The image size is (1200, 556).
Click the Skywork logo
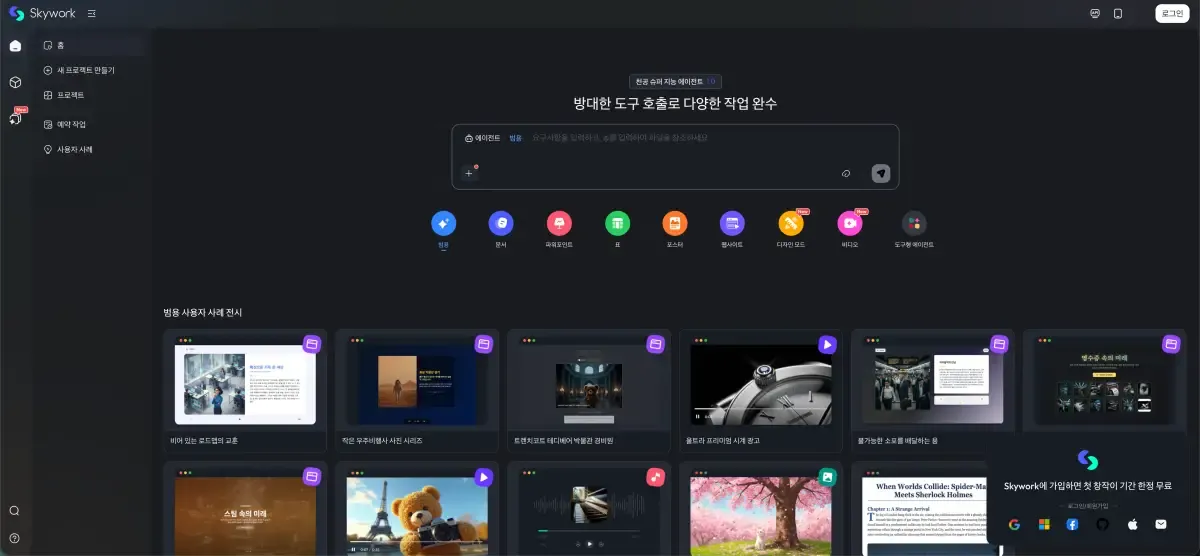42,14
